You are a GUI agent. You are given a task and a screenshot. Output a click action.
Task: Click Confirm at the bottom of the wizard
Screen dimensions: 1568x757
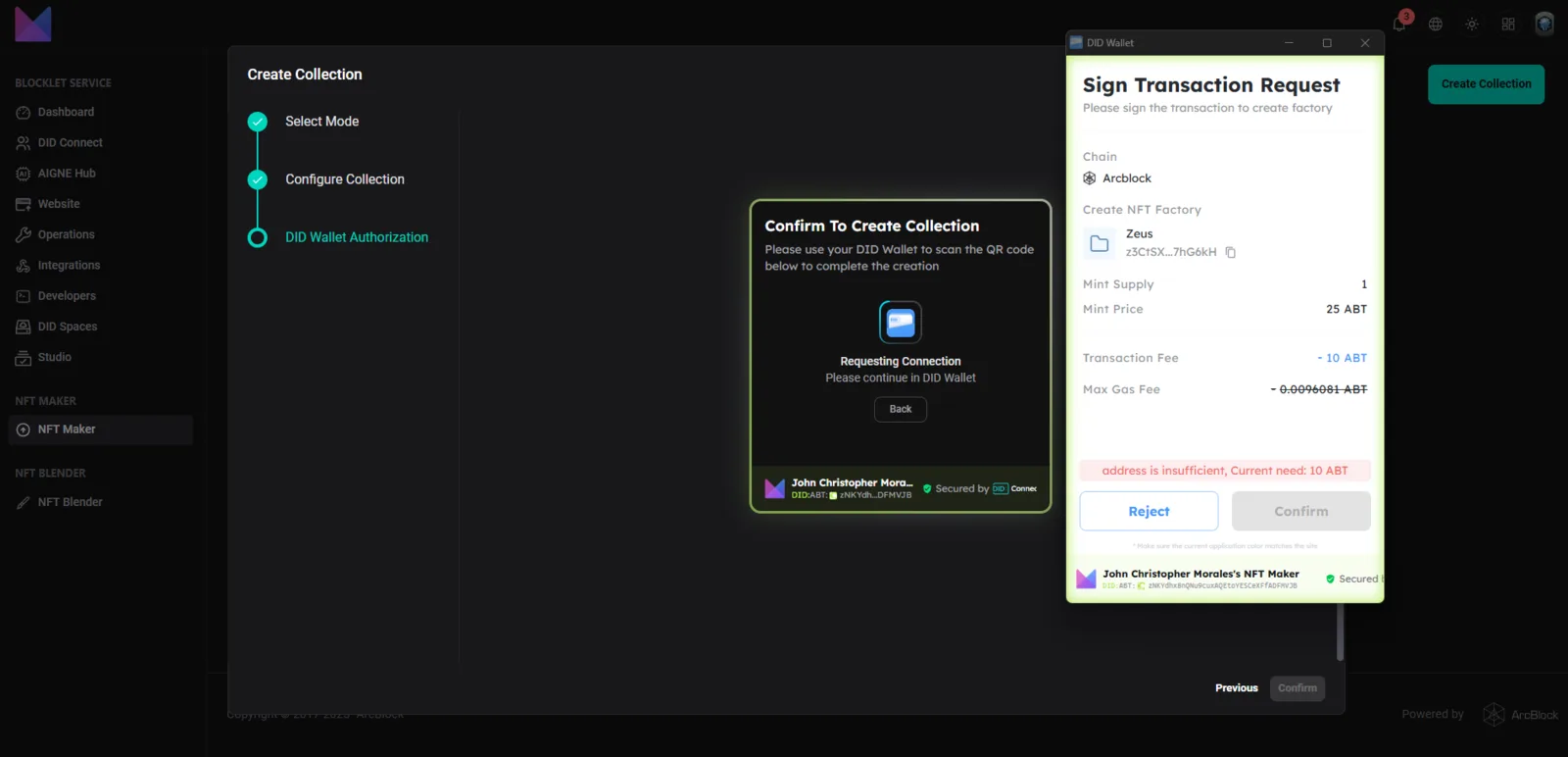click(x=1298, y=688)
